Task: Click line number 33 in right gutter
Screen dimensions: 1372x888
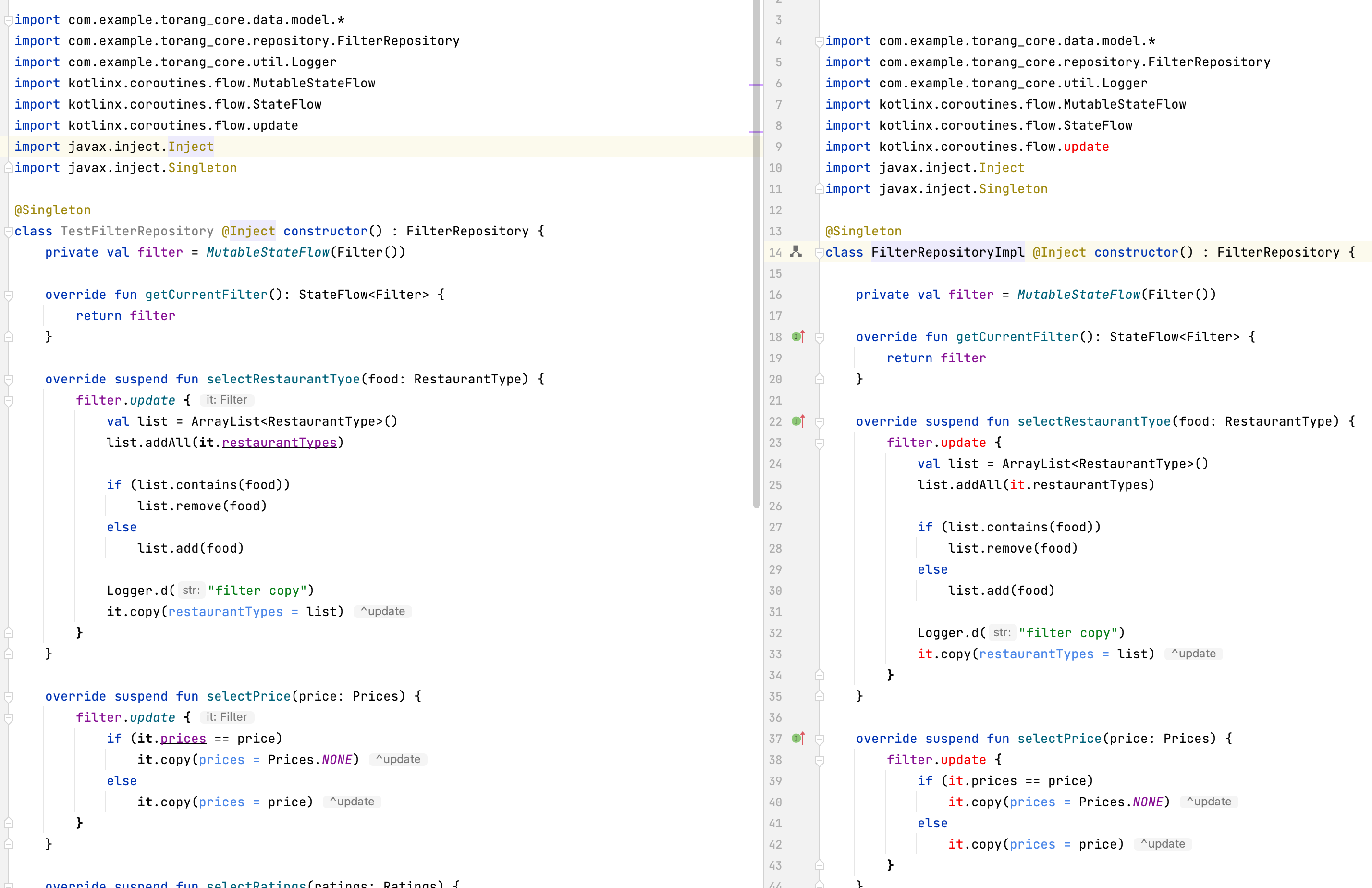Action: click(775, 654)
